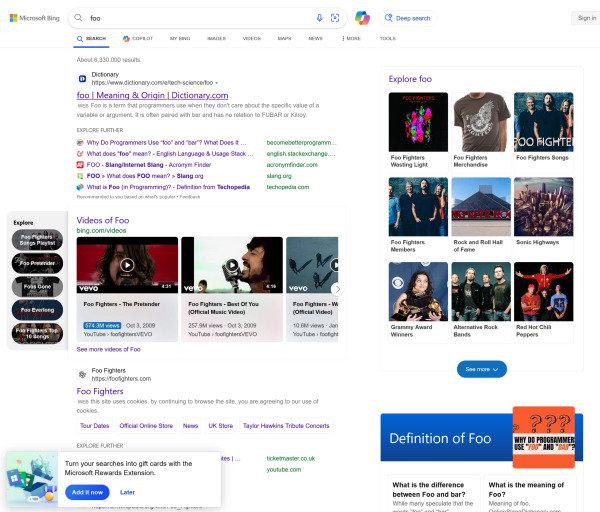Start voice search with microphone icon
Image resolution: width=600 pixels, height=512 pixels.
[x=320, y=18]
